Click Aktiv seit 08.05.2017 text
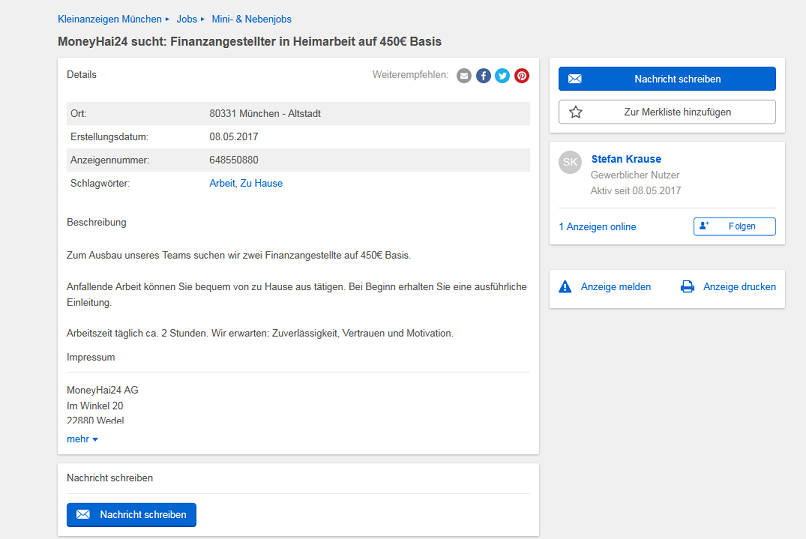Image resolution: width=806 pixels, height=539 pixels. click(635, 191)
